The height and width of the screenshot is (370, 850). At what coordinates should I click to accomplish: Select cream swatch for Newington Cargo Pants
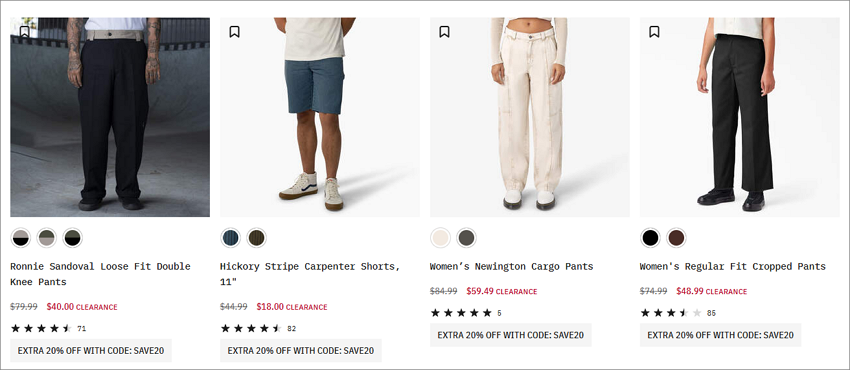(x=440, y=238)
